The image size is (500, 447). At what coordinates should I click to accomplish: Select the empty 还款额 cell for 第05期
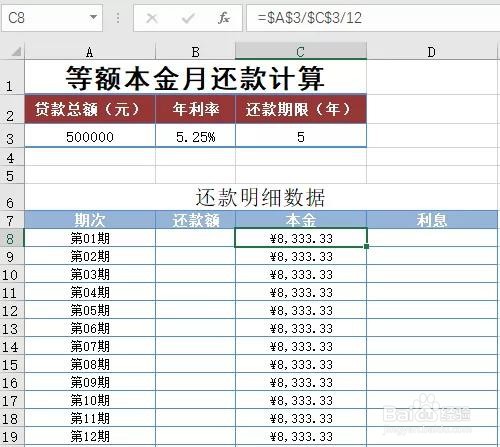195,310
